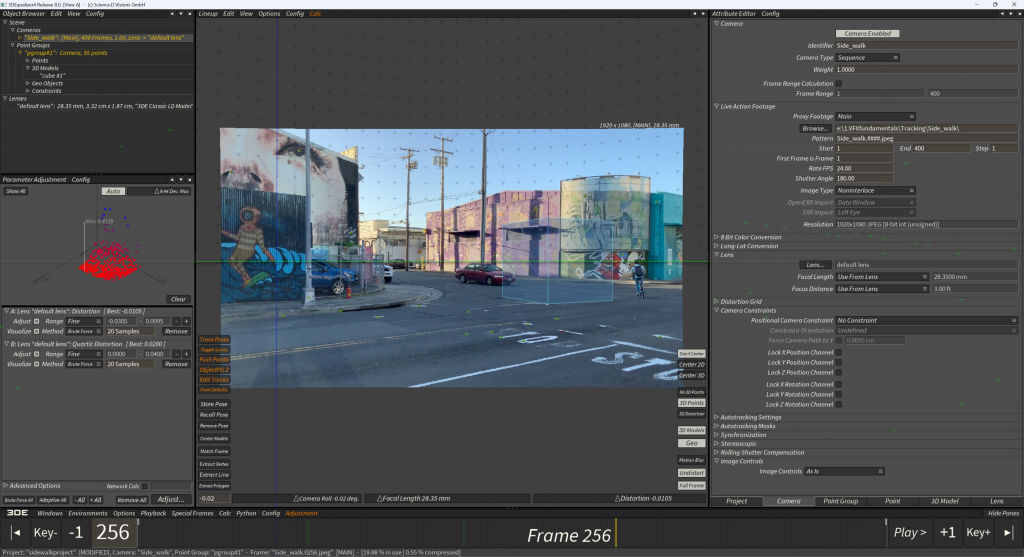Screen dimensions: 1024x557
Task: Open the Calc menu in Lineup bar
Action: (315, 14)
